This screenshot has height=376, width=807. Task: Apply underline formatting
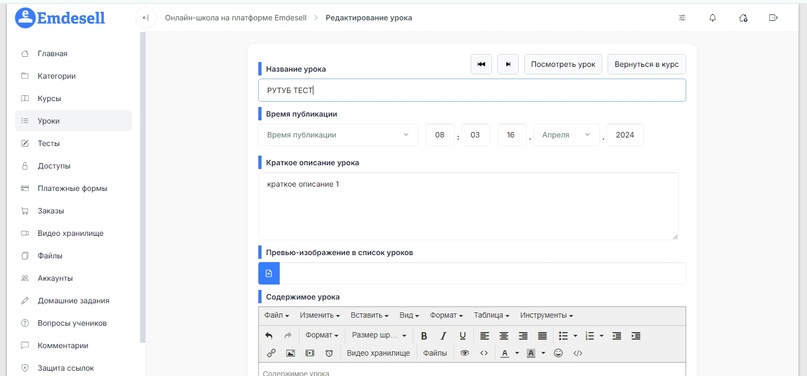click(462, 336)
